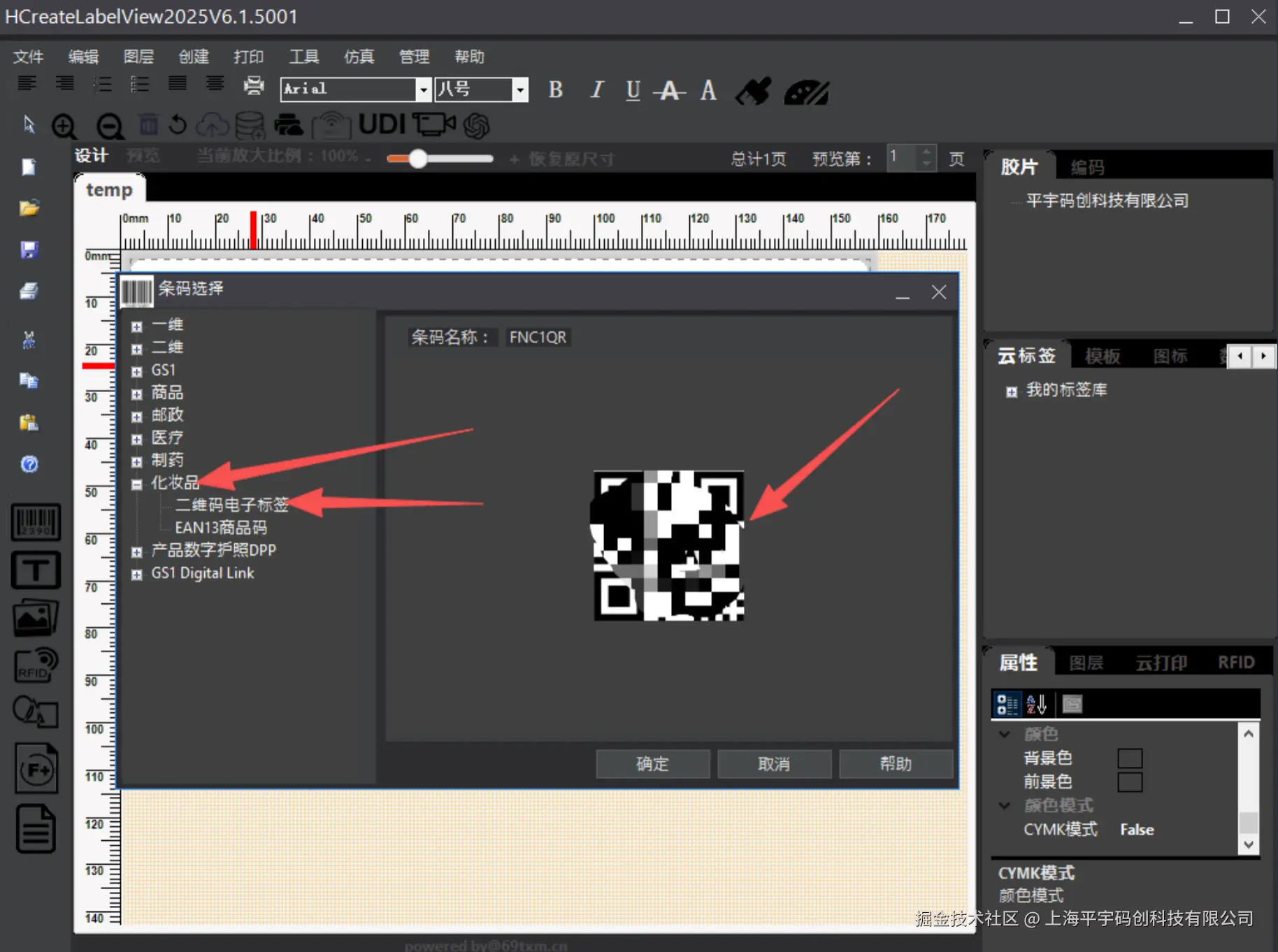The height and width of the screenshot is (952, 1278).
Task: Click the printer icon beside font box
Action: pos(254,85)
